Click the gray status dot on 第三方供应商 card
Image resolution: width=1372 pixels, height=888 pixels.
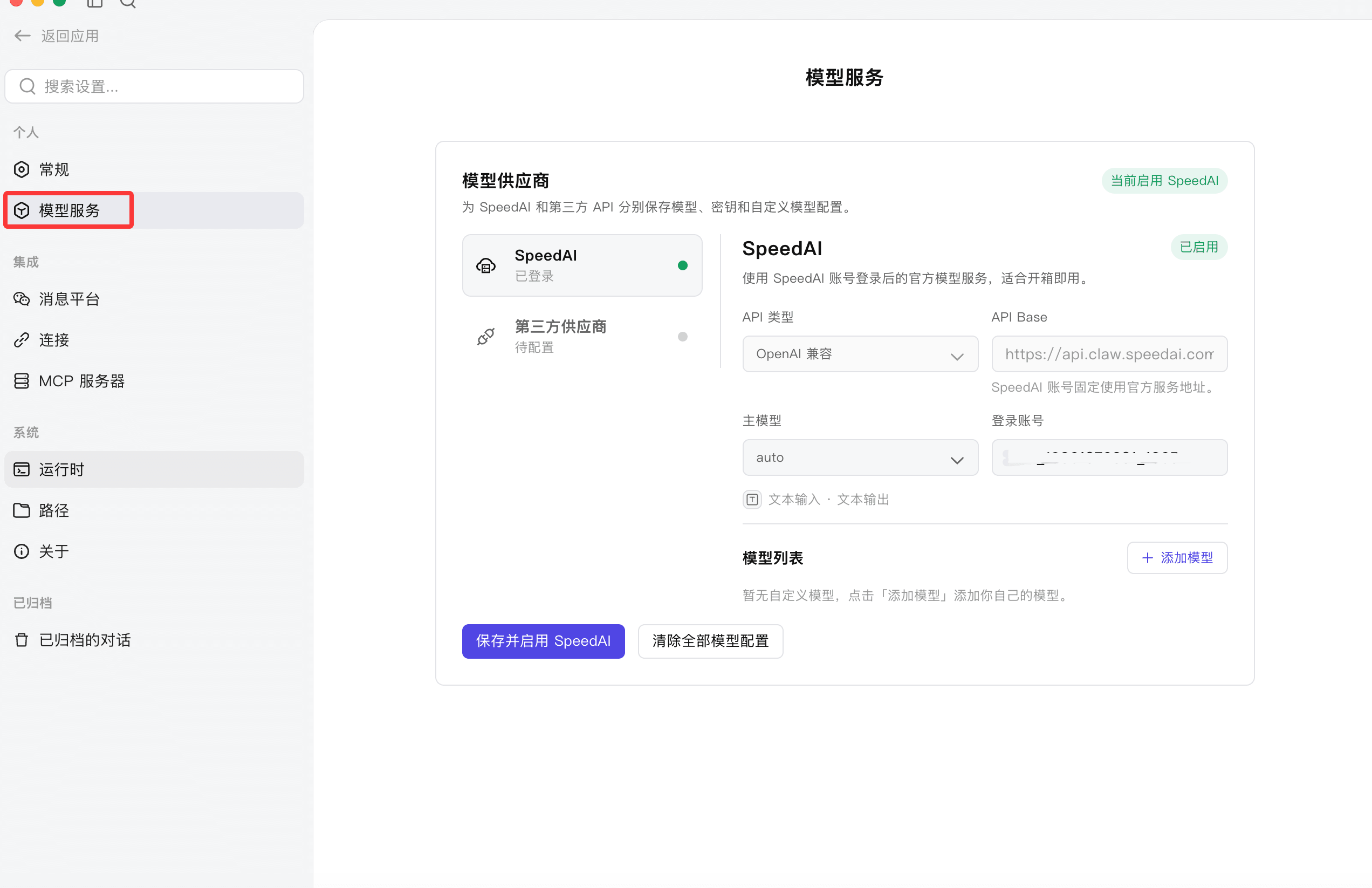coord(683,337)
